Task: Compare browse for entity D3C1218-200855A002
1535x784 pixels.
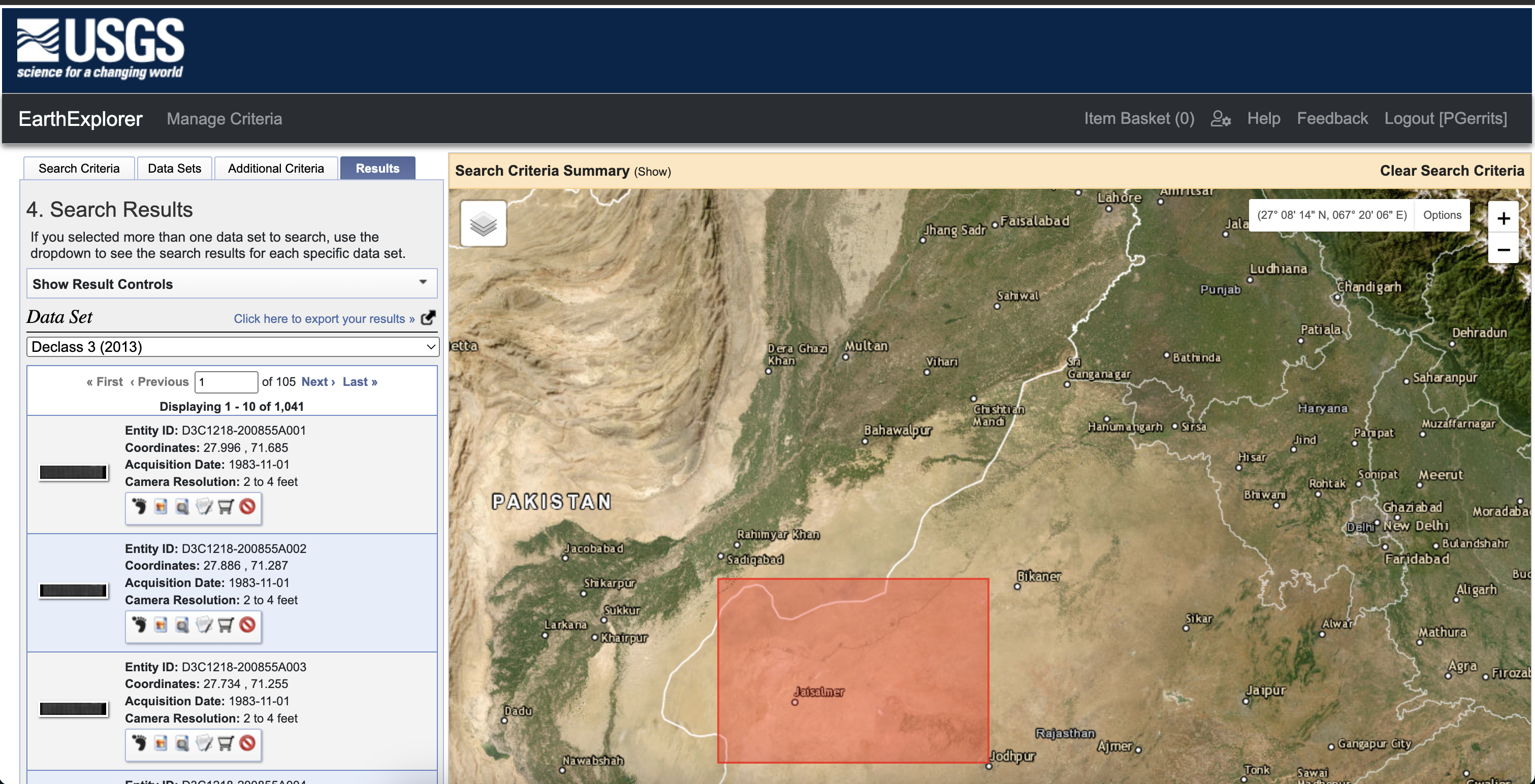Action: (182, 625)
